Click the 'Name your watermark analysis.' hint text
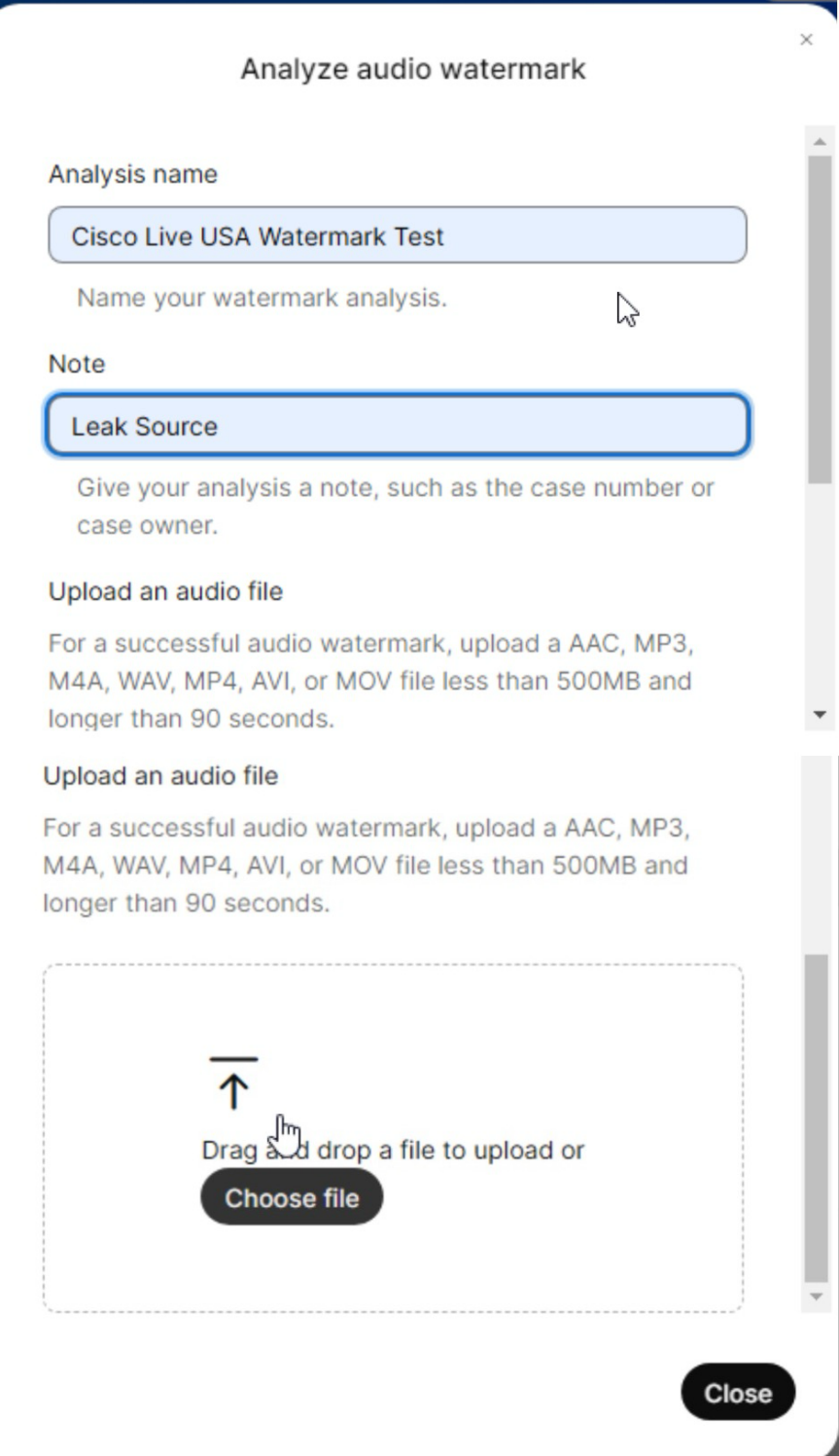The height and width of the screenshot is (1456, 839). 262,298
